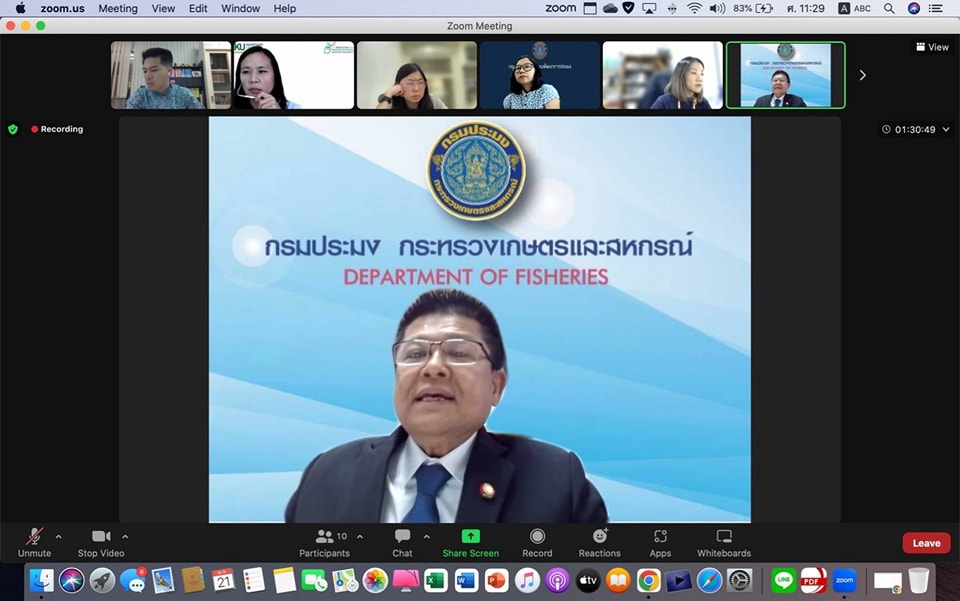Open Calendar from the Dock
Viewport: 960px width, 601px height.
point(223,580)
